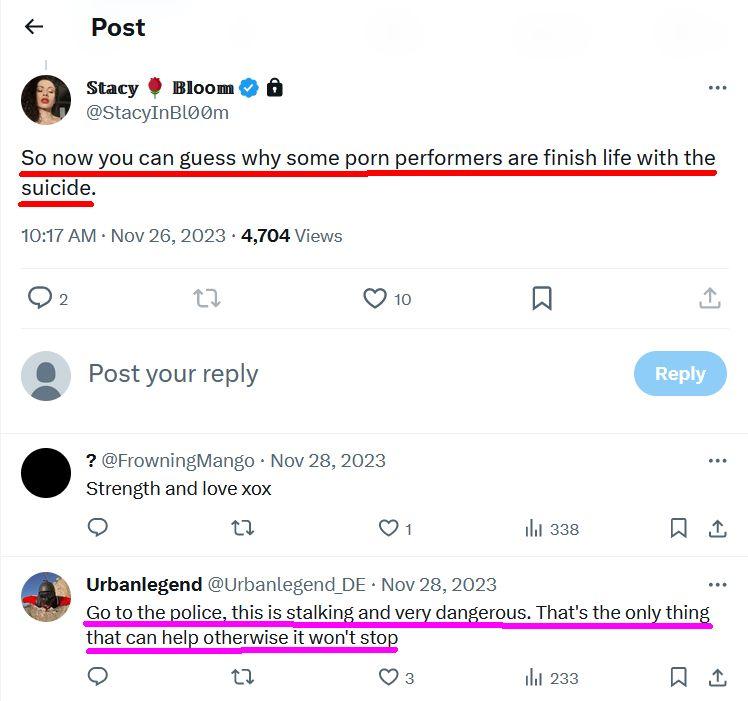Reply to the main post via comment icon
The width and height of the screenshot is (748, 701).
click(x=40, y=298)
